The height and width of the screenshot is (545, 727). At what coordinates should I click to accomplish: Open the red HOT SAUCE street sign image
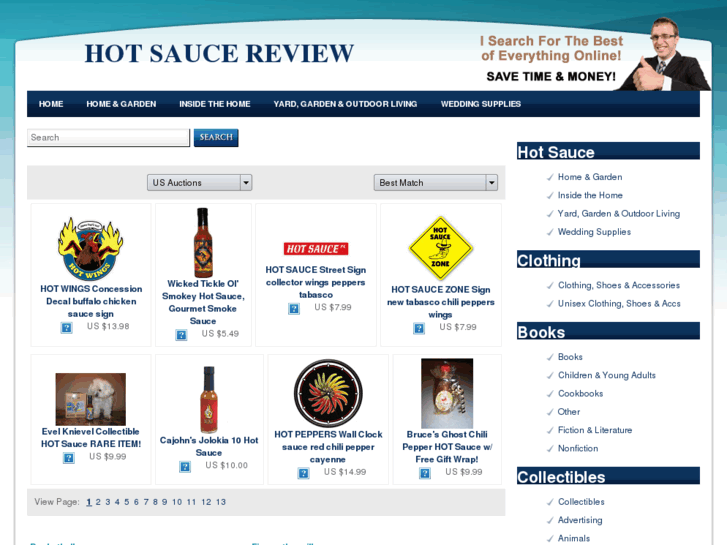[x=316, y=249]
